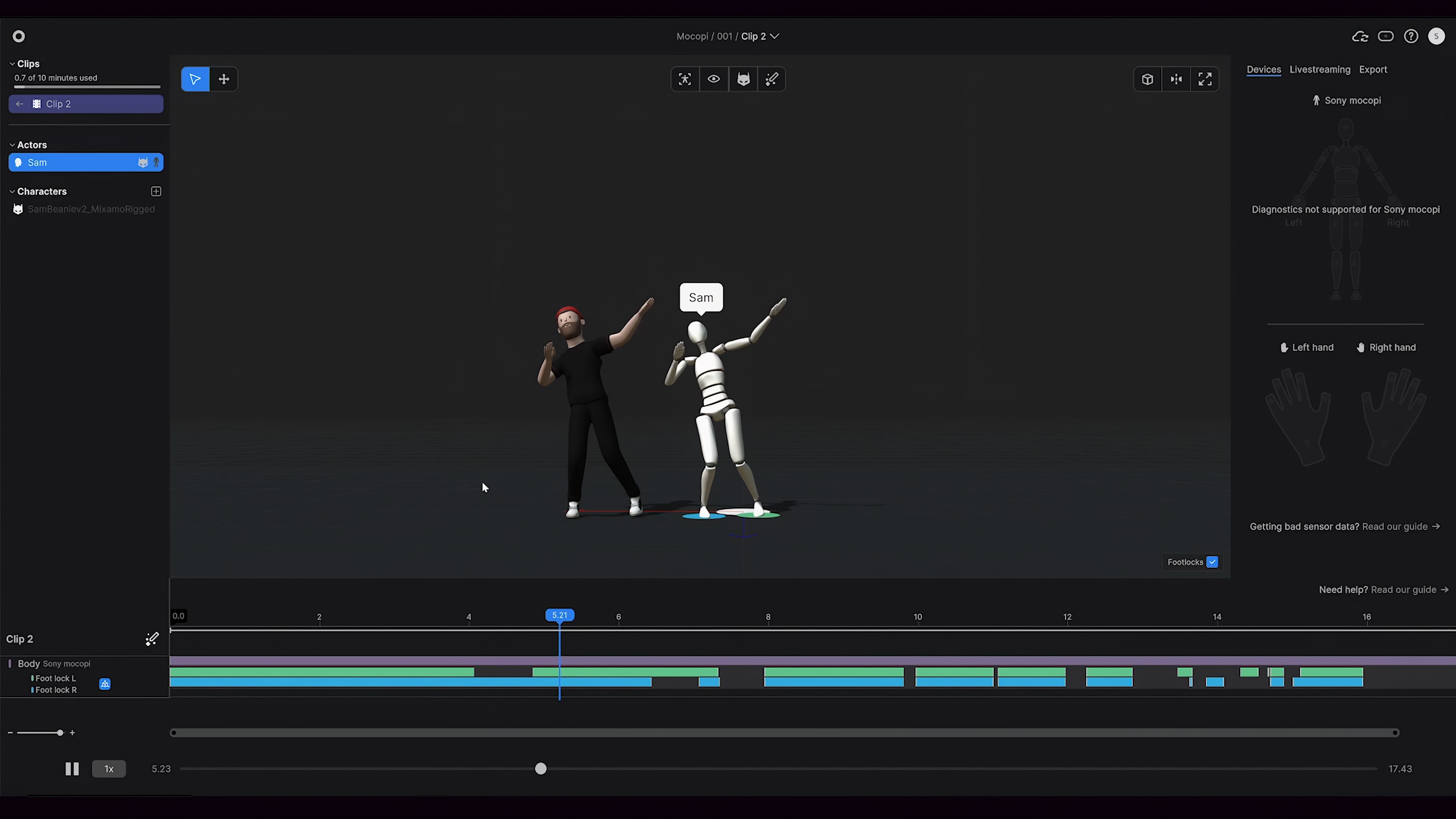The height and width of the screenshot is (819, 1456).
Task: Click the horizontal timeline scrollbar
Action: pyautogui.click(x=784, y=733)
